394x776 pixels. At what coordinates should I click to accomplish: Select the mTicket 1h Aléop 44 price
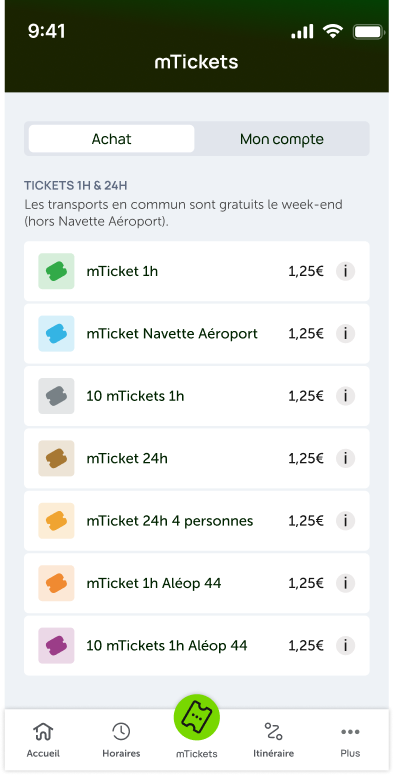click(x=306, y=583)
